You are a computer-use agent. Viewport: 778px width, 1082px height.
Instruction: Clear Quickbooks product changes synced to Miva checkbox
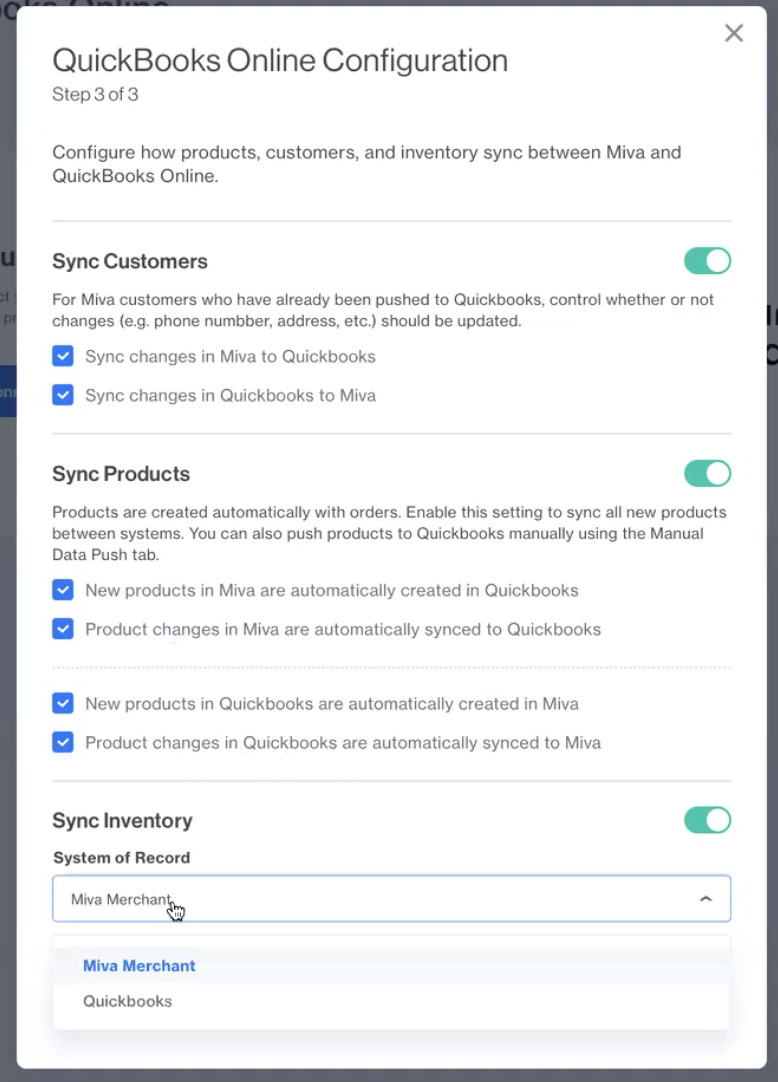pyautogui.click(x=63, y=742)
